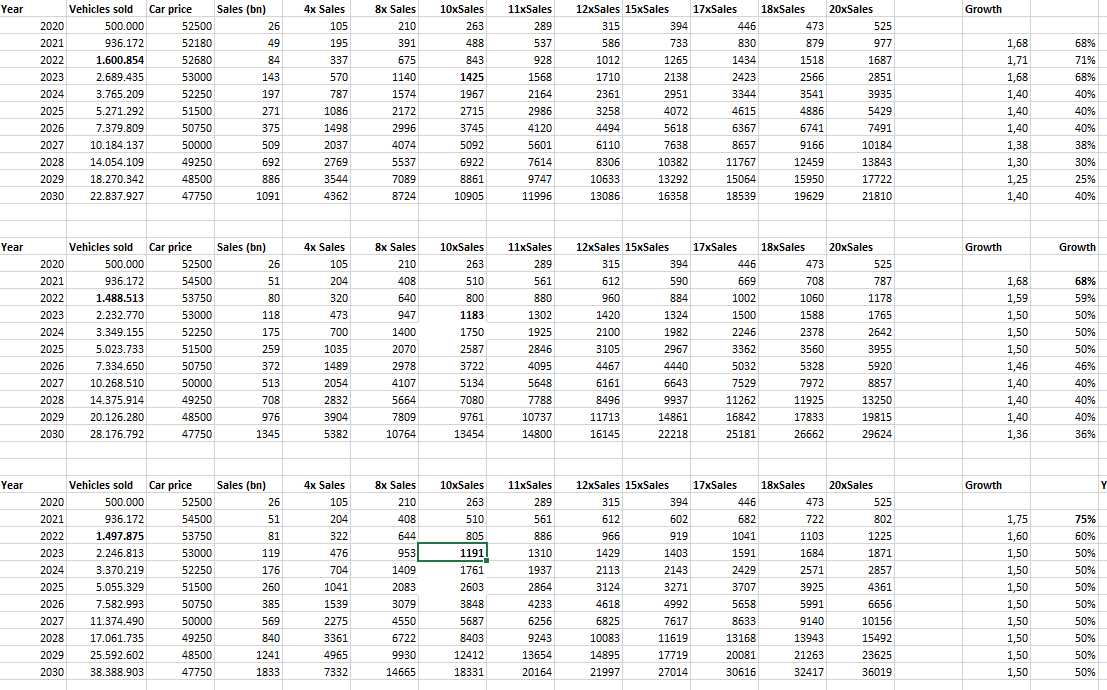Select the bold 1183 value in second table
Screen dimensions: 1107x690
(453, 315)
